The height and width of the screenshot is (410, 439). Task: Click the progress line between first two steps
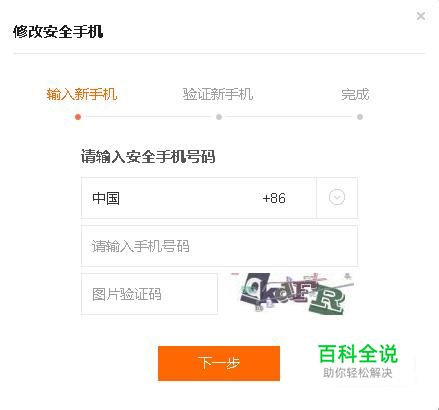(148, 117)
